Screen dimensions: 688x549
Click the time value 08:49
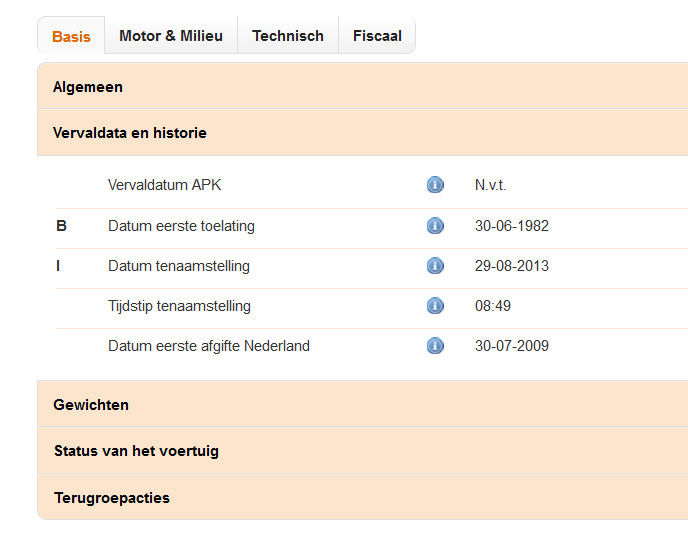tap(493, 306)
